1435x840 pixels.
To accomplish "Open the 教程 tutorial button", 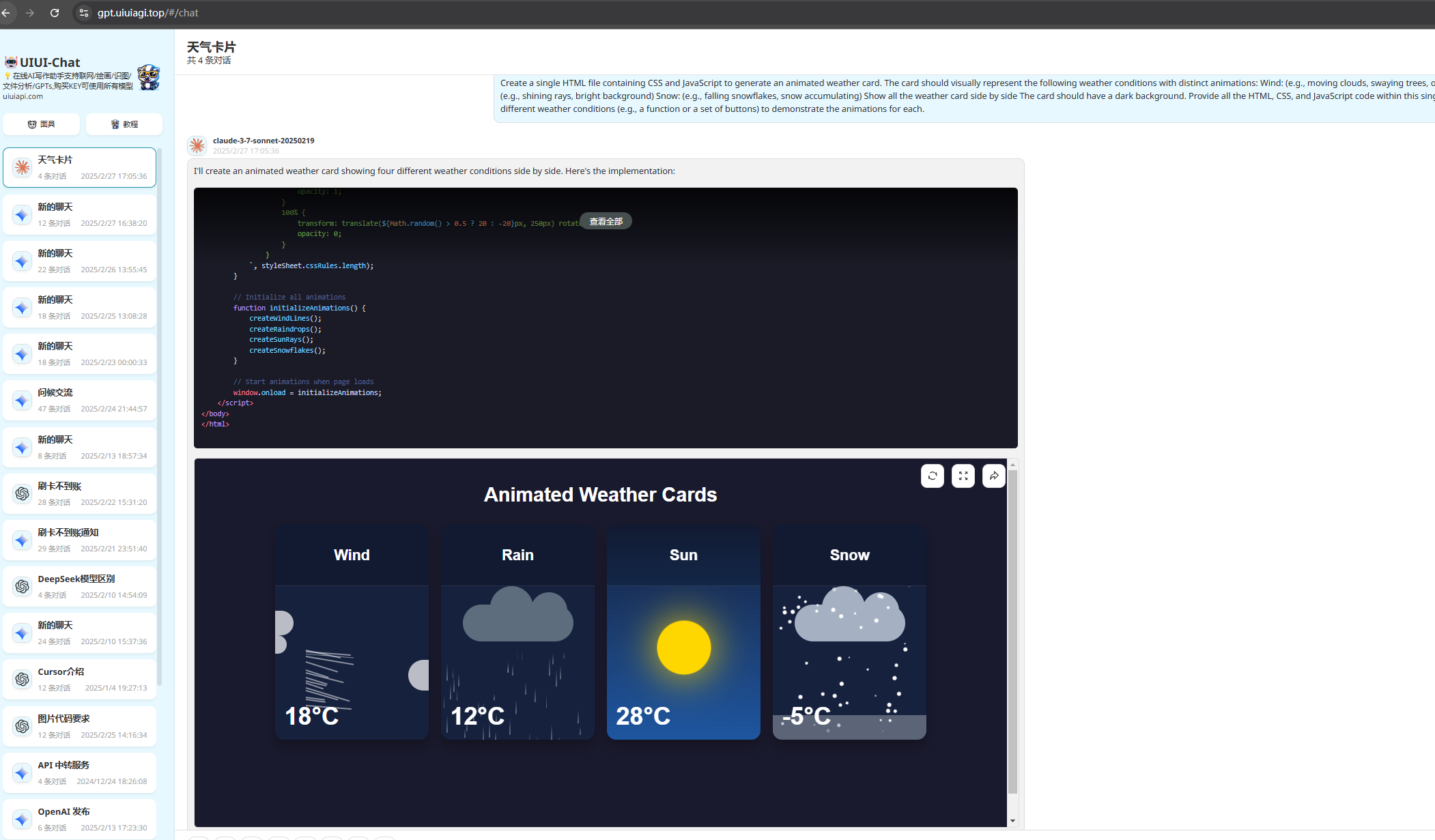I will click(x=124, y=124).
